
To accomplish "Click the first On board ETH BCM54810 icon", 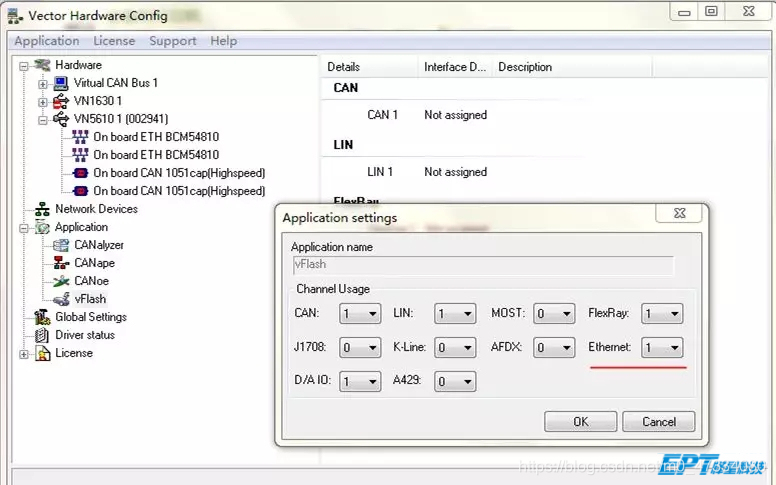I will (80, 137).
